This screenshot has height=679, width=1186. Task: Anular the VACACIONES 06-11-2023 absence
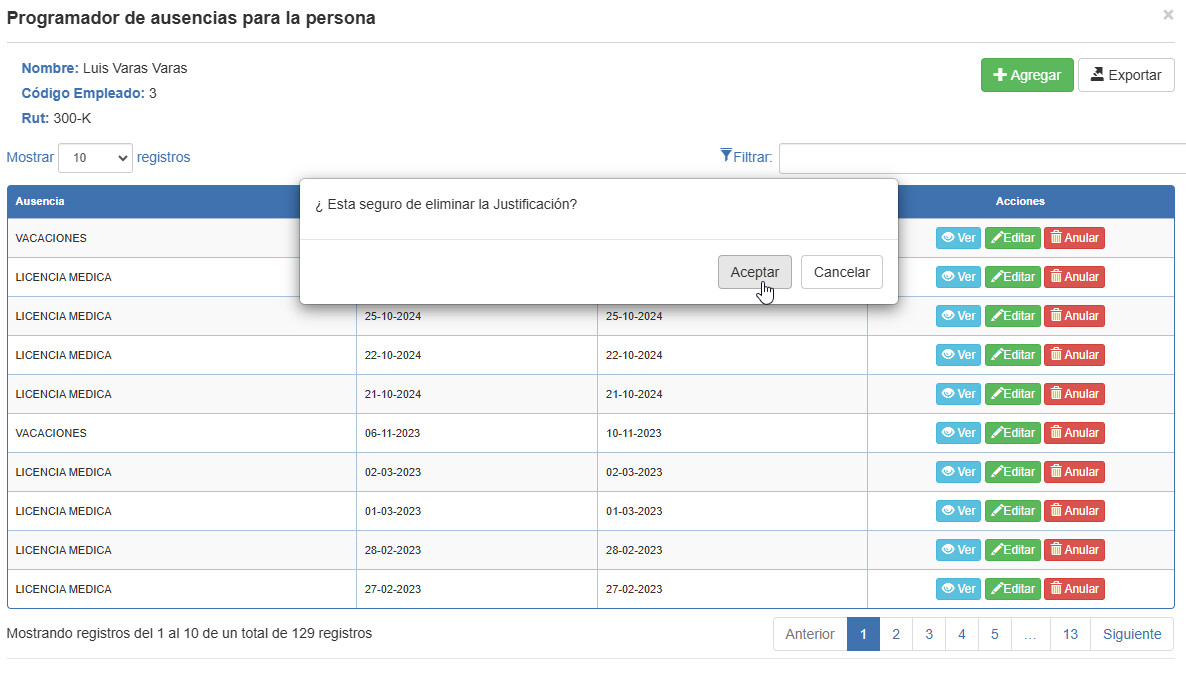coord(1074,433)
